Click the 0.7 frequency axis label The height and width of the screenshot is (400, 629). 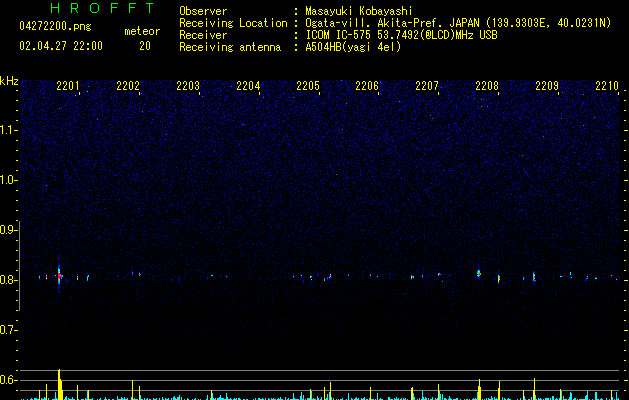(x=8, y=330)
